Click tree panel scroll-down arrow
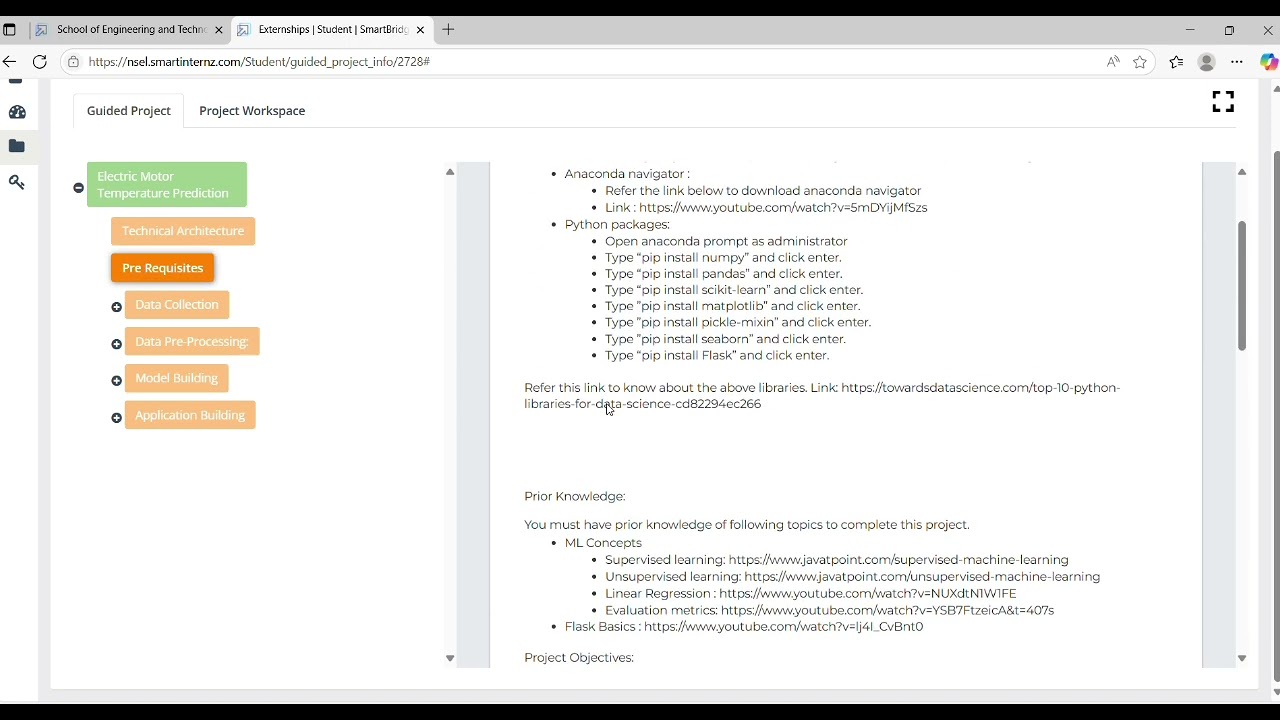The height and width of the screenshot is (720, 1280). [x=450, y=659]
